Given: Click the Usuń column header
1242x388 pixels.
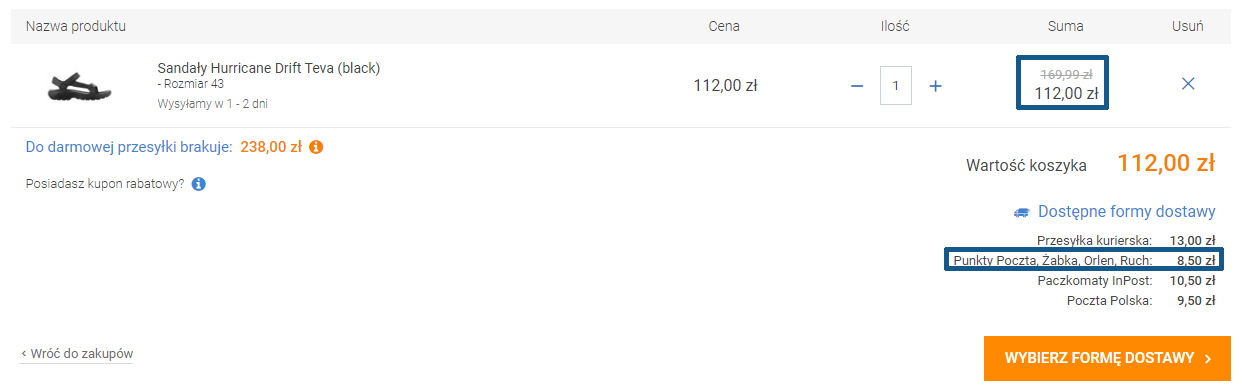Looking at the screenshot, I should tap(1188, 26).
